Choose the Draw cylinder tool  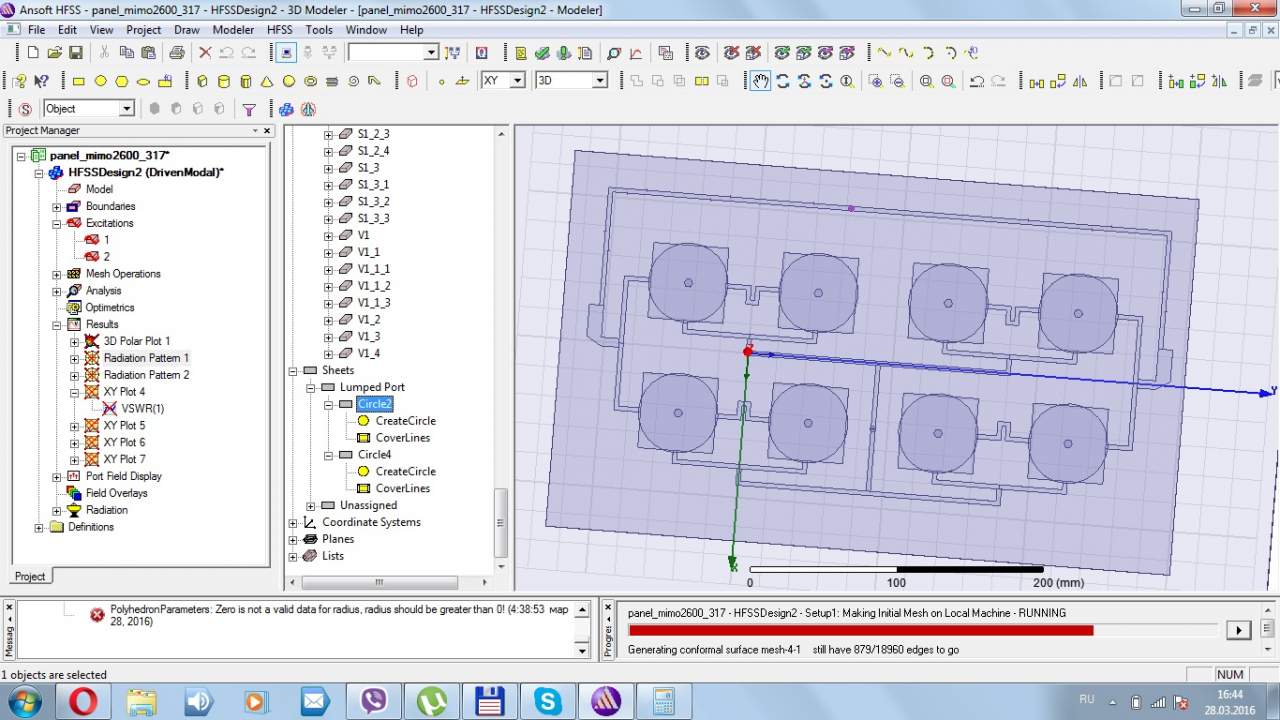coord(224,81)
